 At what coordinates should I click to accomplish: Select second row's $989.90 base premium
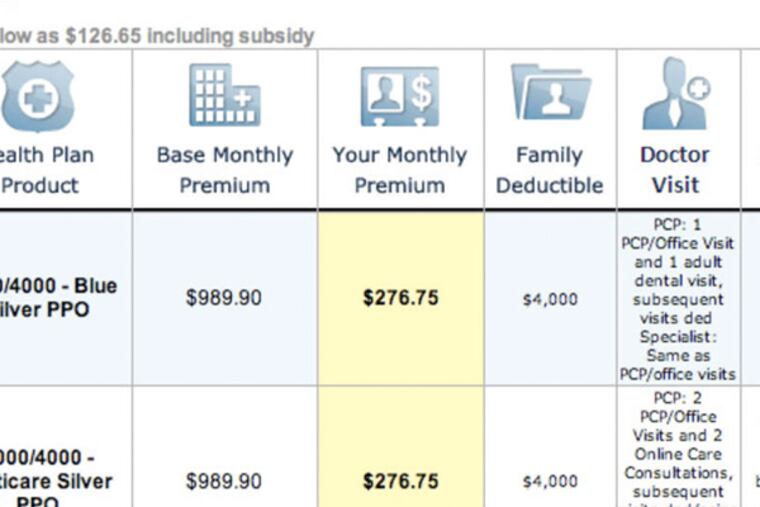pos(223,481)
